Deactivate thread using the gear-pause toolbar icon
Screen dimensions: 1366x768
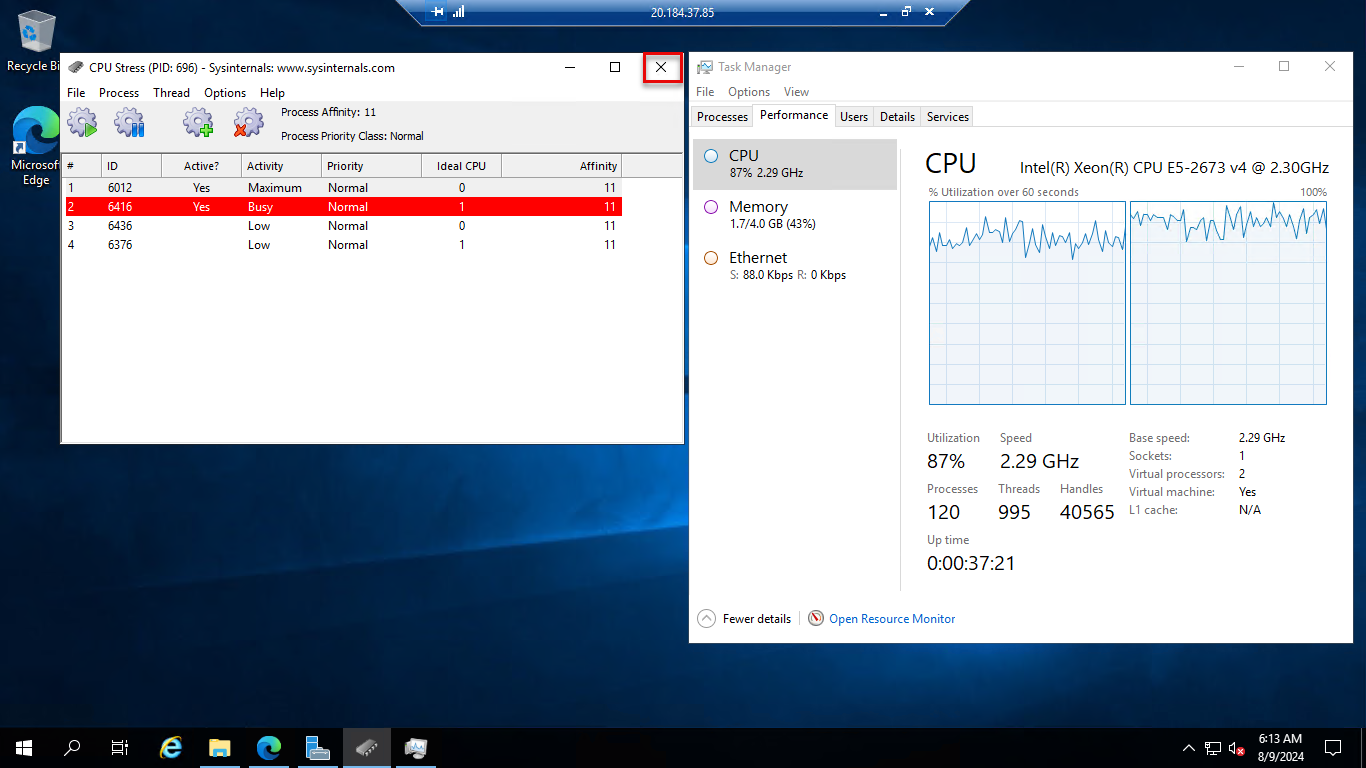click(x=130, y=123)
